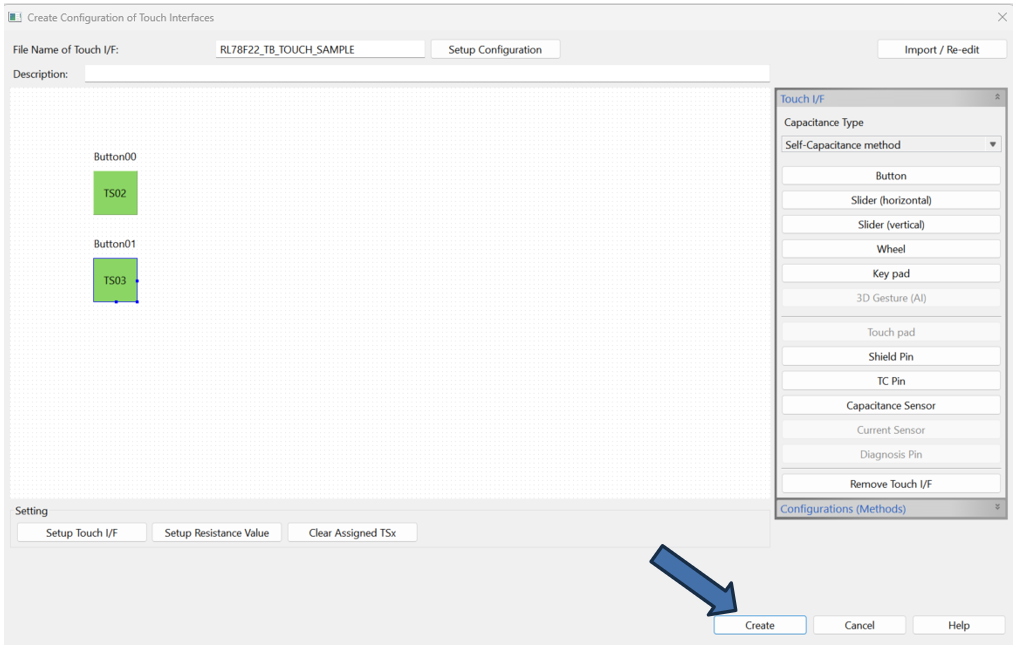Select the TS03 Button01 touch element
Screen dimensions: 1014x651
click(x=115, y=280)
